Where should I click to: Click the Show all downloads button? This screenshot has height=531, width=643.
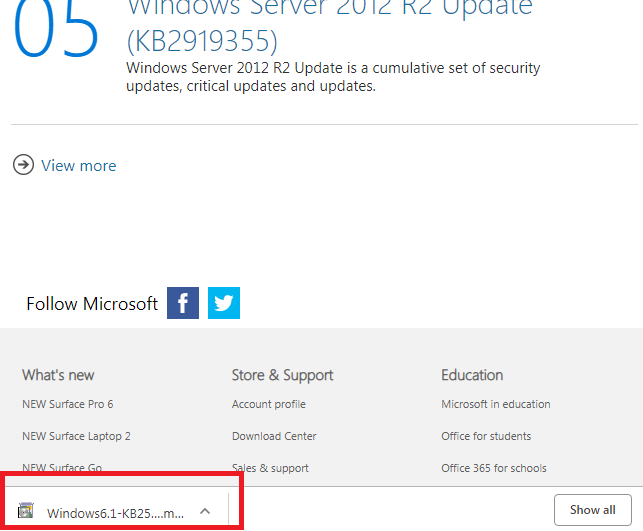593,510
